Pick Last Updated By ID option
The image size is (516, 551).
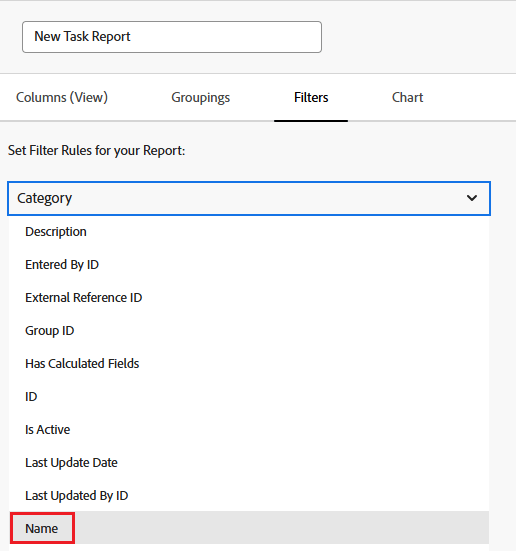point(249,496)
